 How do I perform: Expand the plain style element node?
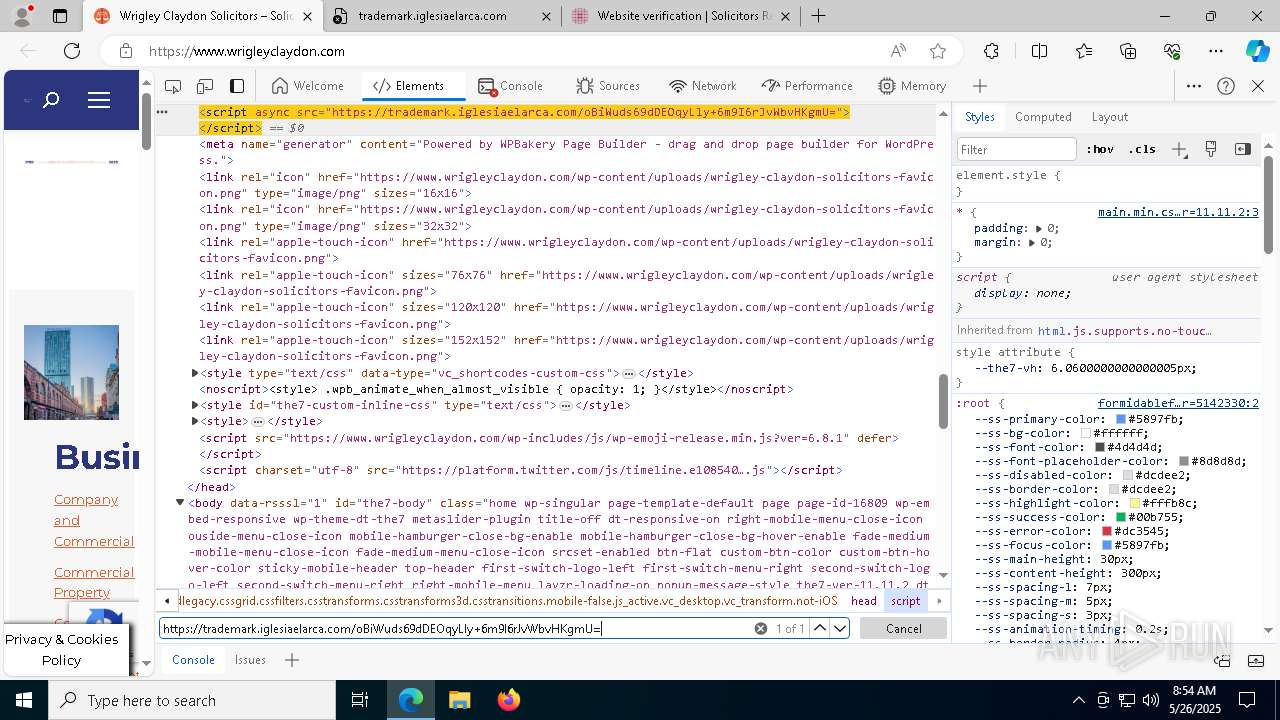coord(195,421)
